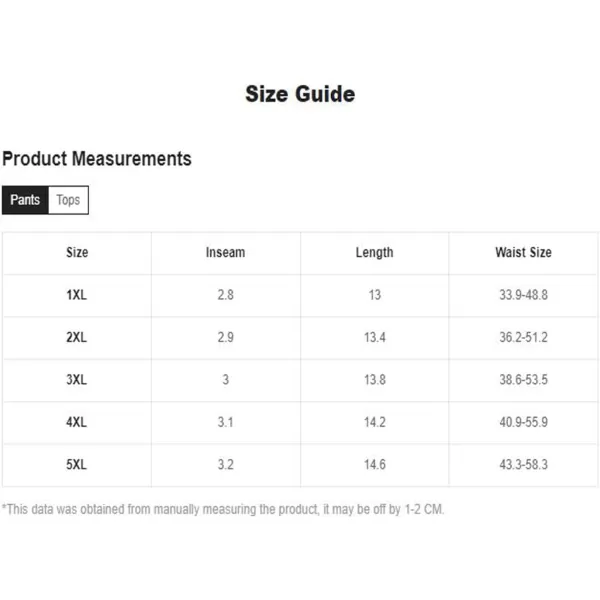
Task: Click the 2.8 inseam value cell
Action: pyautogui.click(x=225, y=295)
